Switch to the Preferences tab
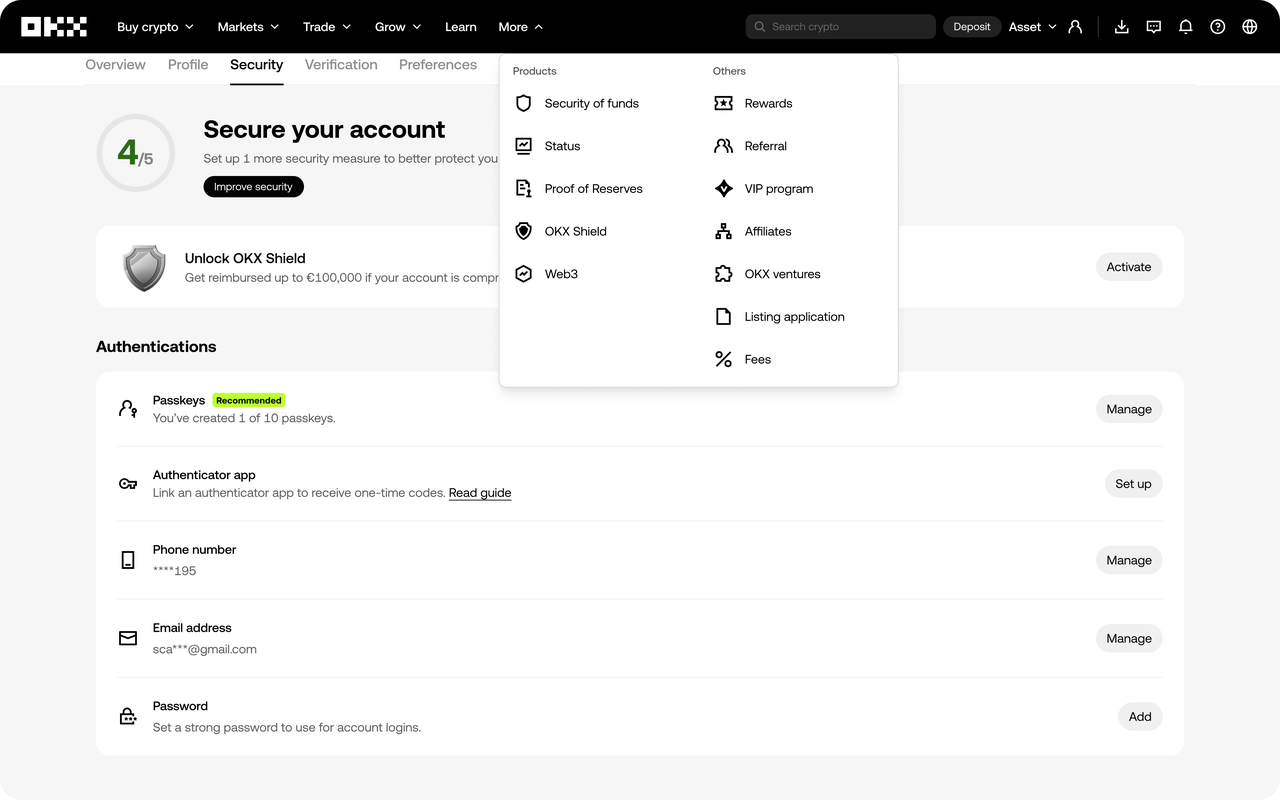Screen dimensions: 1280x800 (x=438, y=65)
